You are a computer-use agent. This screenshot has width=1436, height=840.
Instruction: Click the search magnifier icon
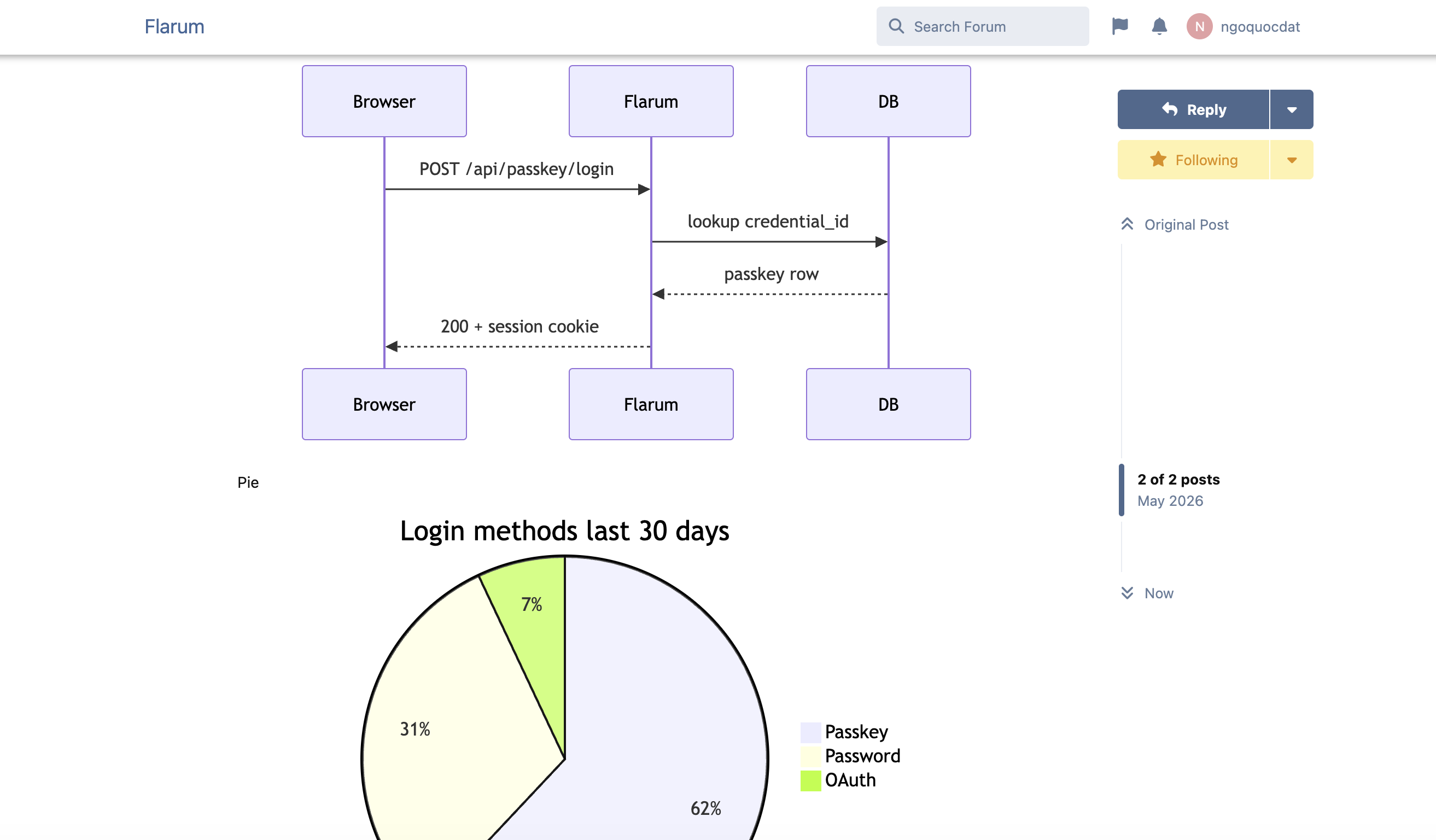[896, 26]
